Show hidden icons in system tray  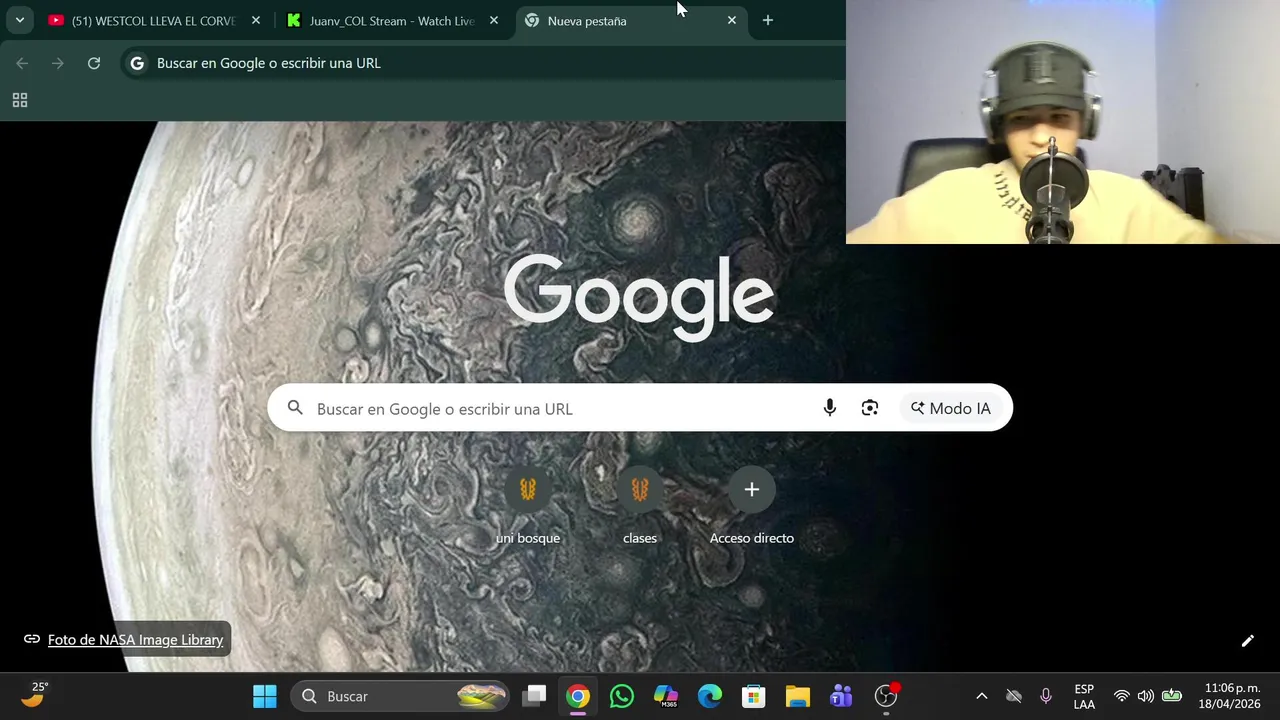coord(982,696)
